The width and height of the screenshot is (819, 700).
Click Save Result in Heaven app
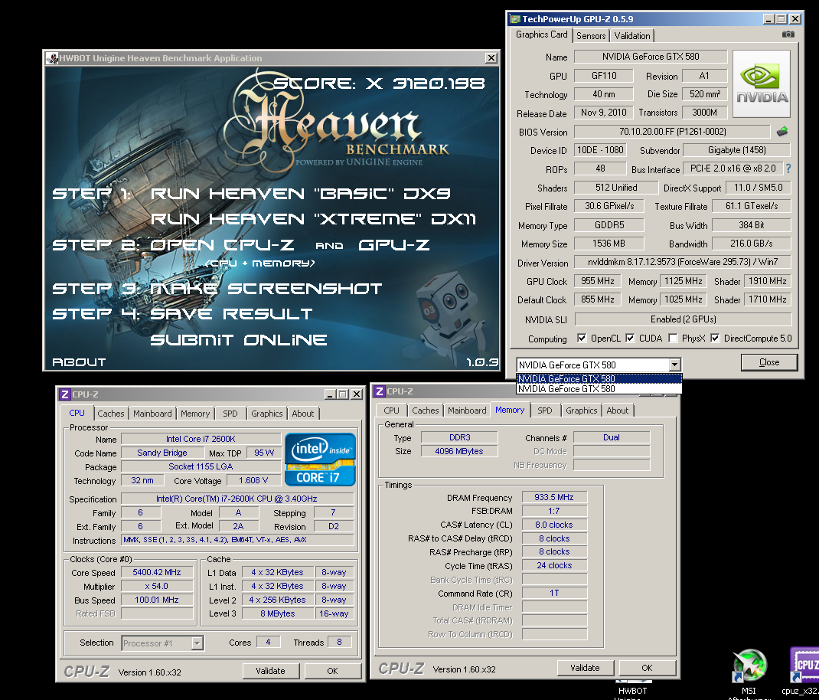(231, 314)
